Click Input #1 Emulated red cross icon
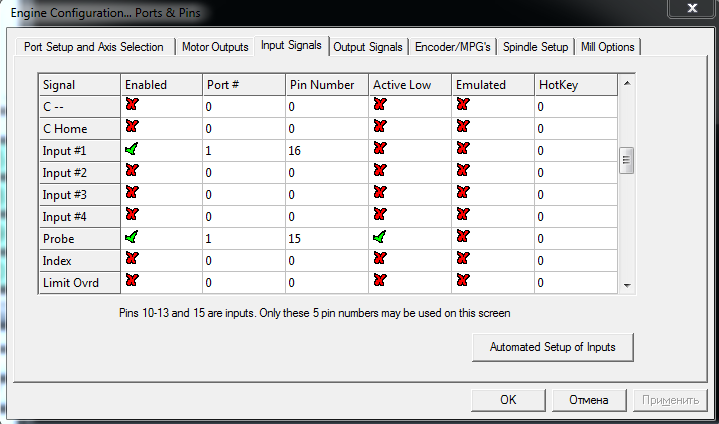Image resolution: width=719 pixels, height=424 pixels. tap(462, 149)
